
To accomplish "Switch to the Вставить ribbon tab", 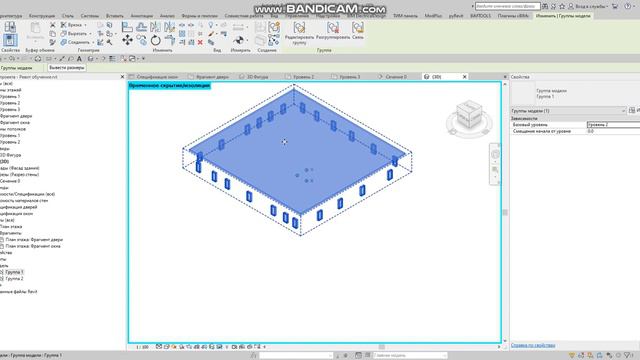I will point(115,16).
